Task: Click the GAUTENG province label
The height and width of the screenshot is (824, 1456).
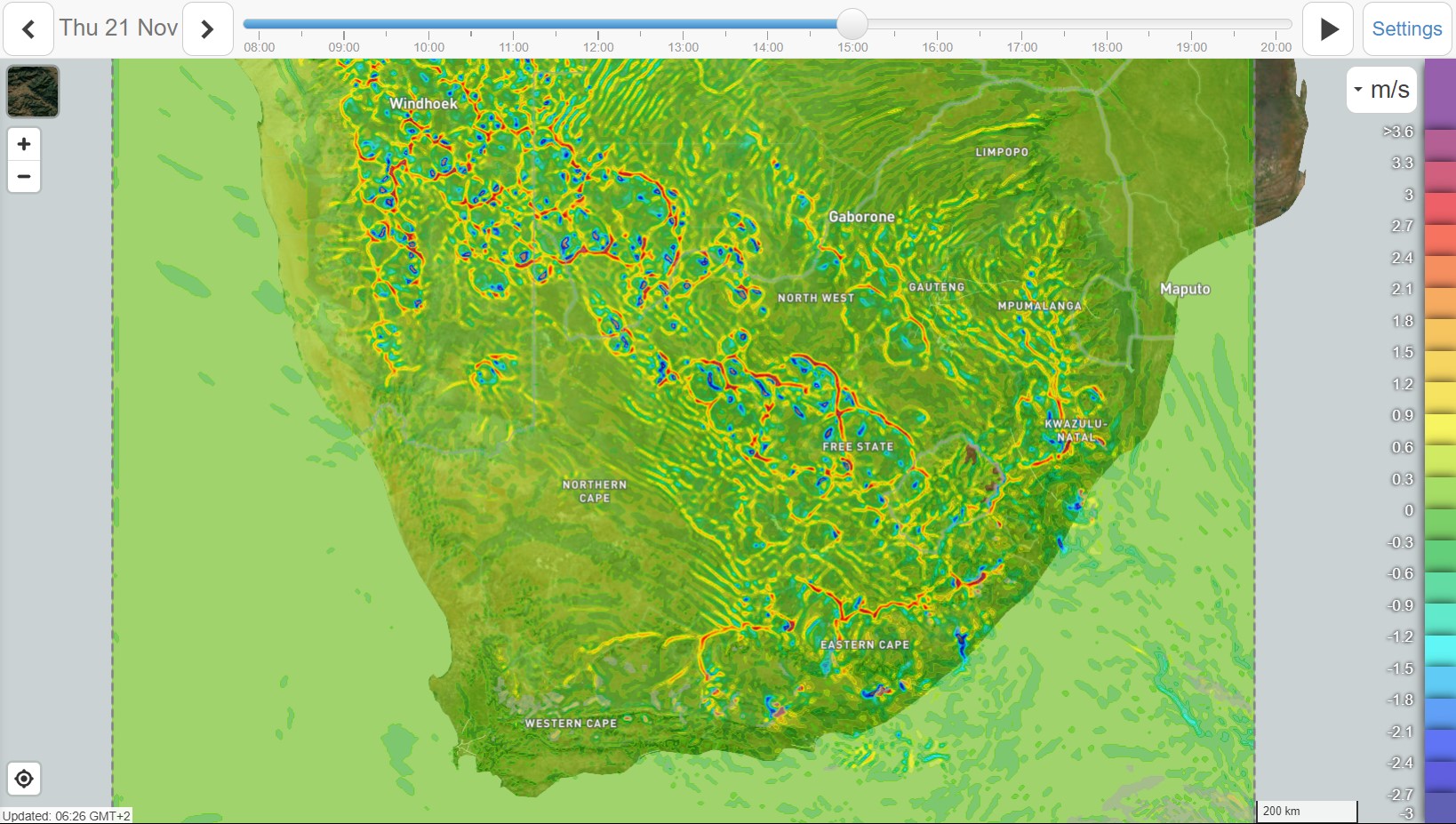Action: coord(937,287)
